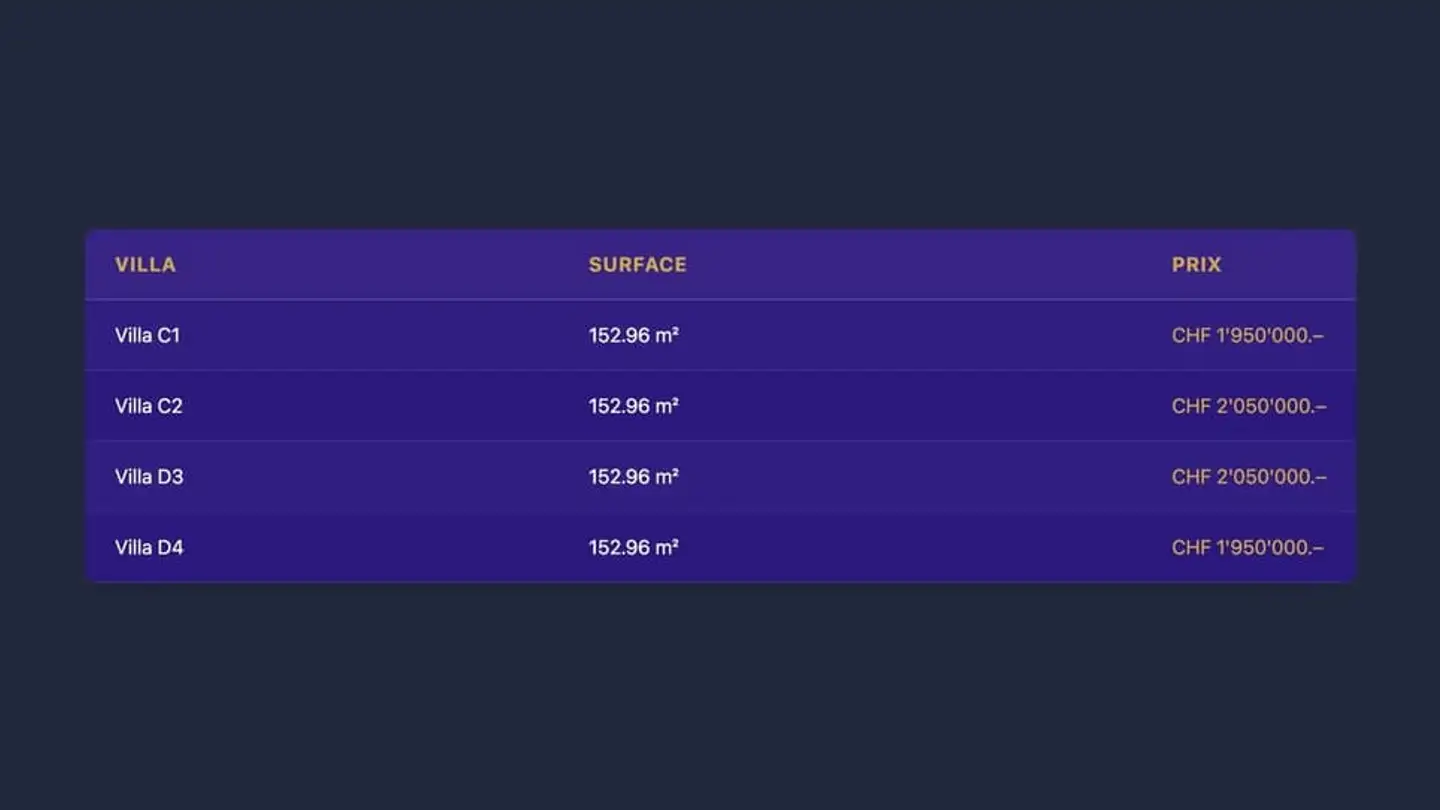Select the Villa D4 name cell
1440x810 pixels.
coord(149,548)
